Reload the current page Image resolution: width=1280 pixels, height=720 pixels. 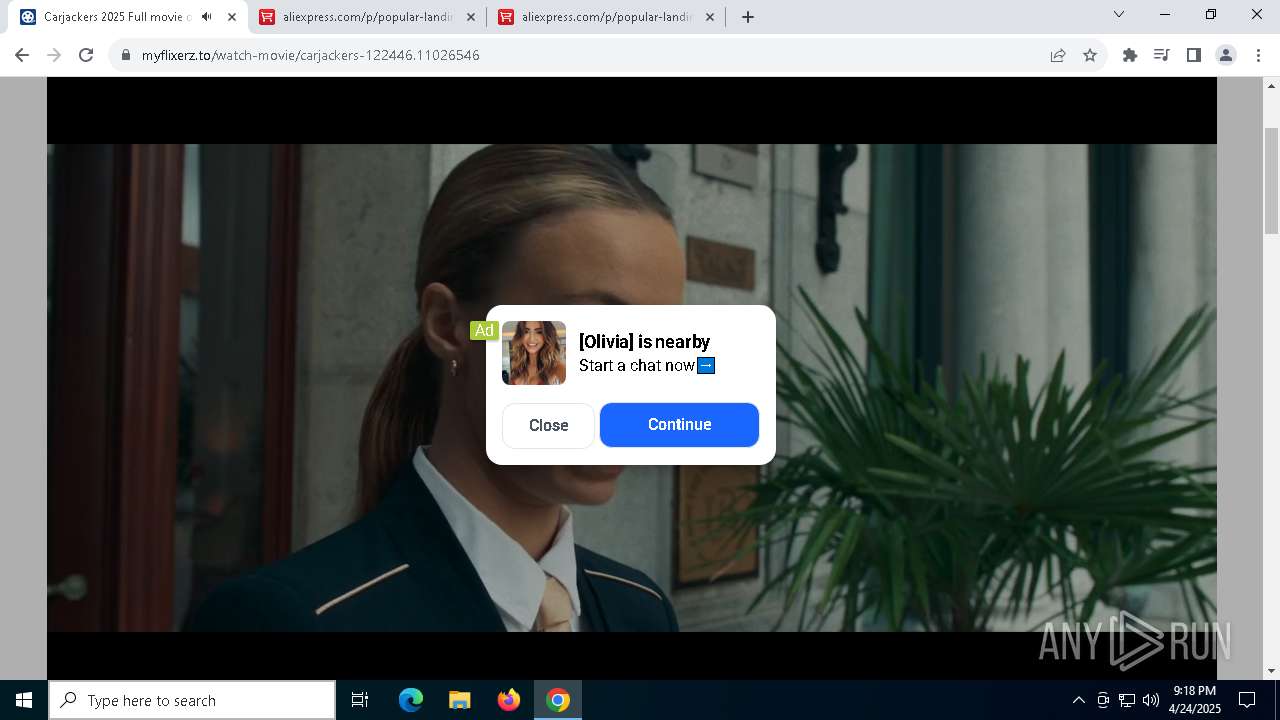point(86,55)
